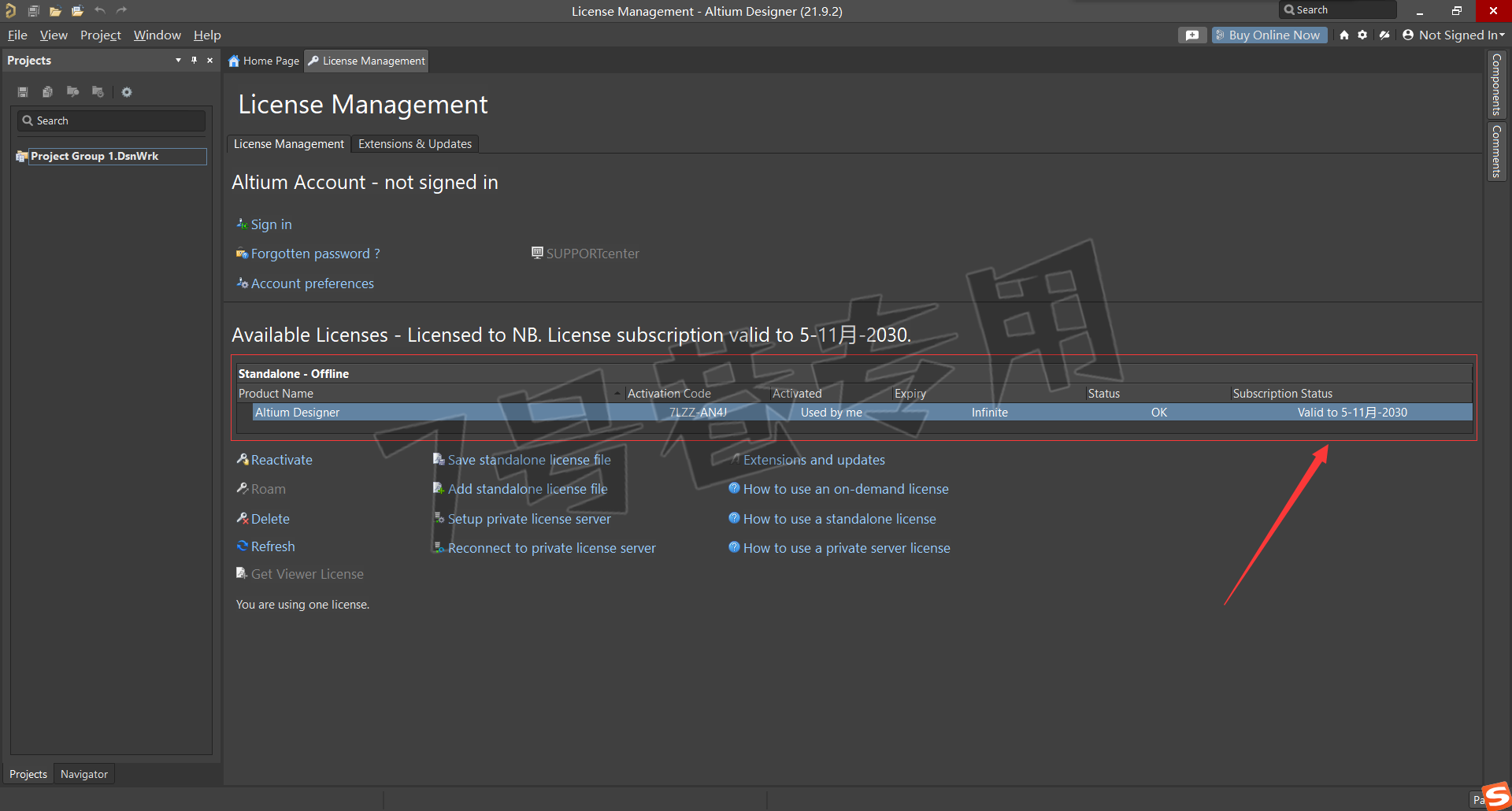The width and height of the screenshot is (1512, 811).
Task: Click folder-with-gear project options icon
Action: (x=98, y=92)
